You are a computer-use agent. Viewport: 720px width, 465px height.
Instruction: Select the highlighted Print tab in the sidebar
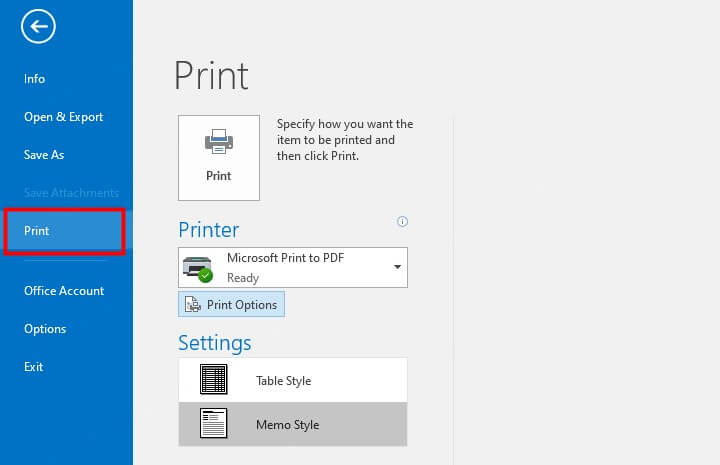coord(37,231)
